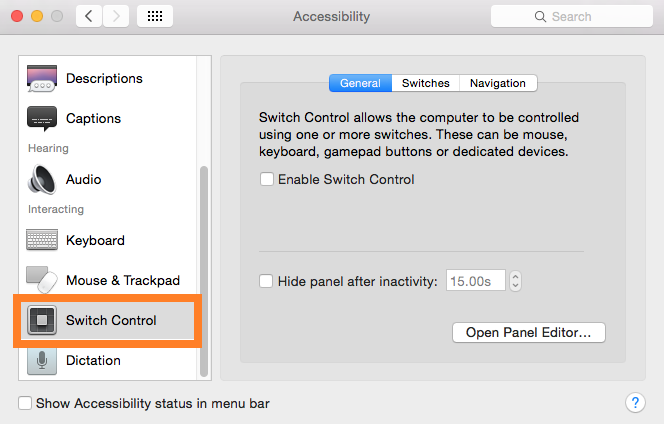
Task: Switch to the Navigation tab
Action: [x=497, y=83]
